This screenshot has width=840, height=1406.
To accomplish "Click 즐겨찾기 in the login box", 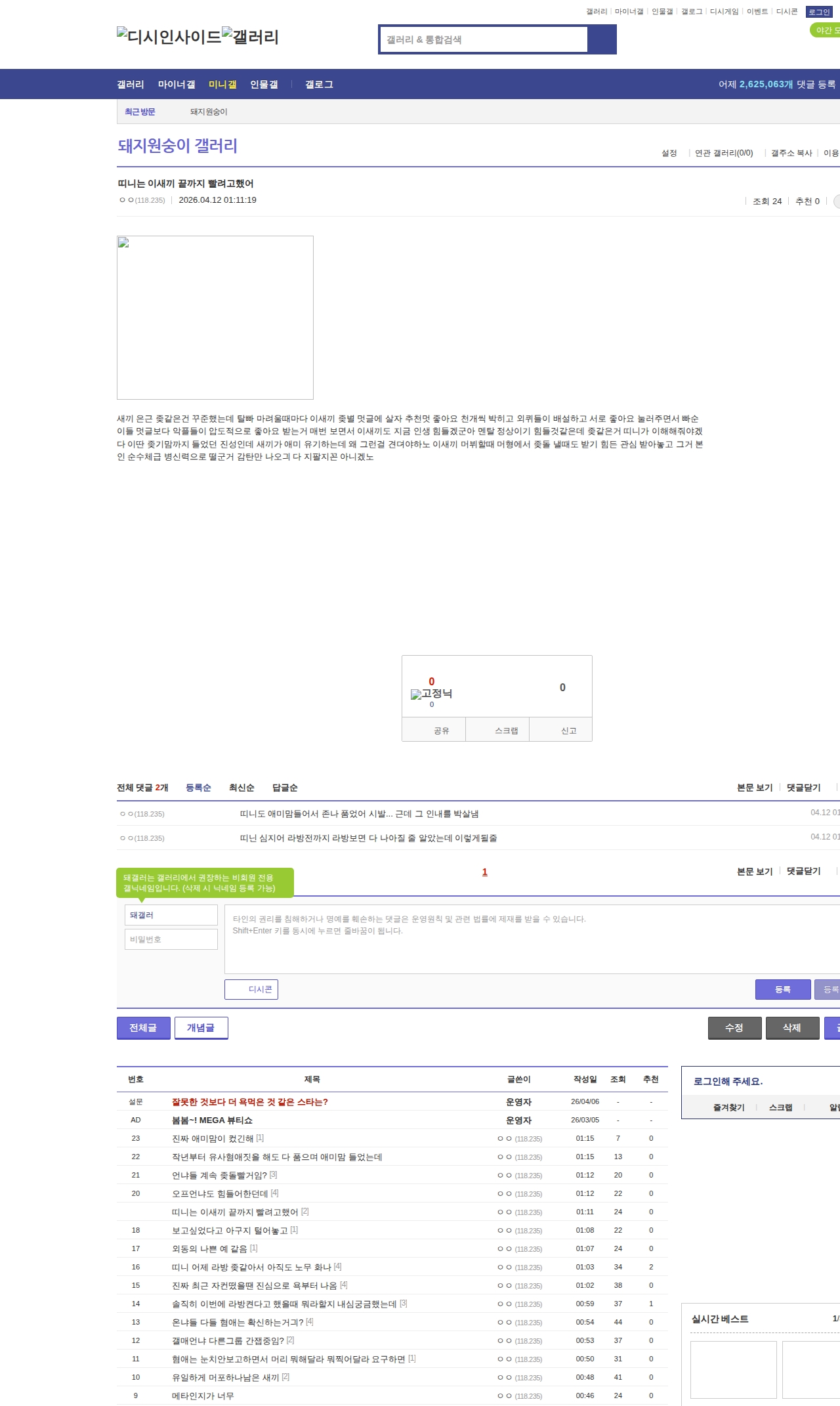I will pyautogui.click(x=728, y=1107).
